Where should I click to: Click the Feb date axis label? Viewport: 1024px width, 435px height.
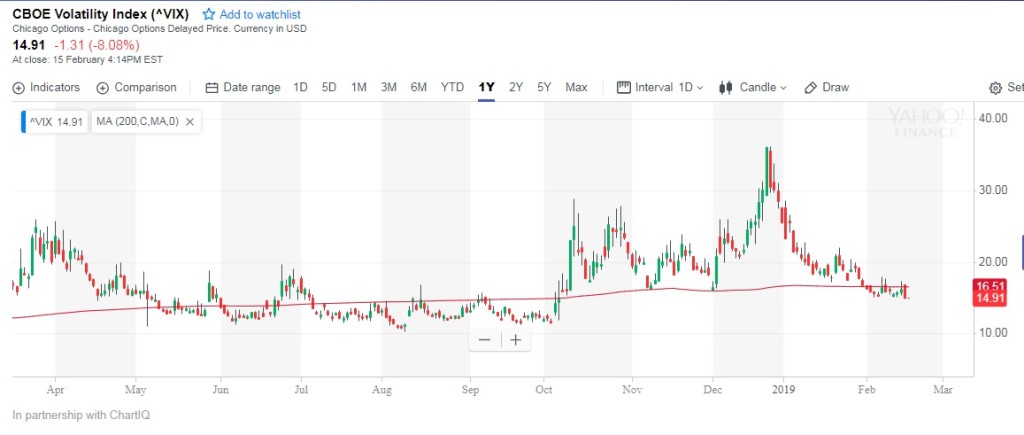pos(867,390)
